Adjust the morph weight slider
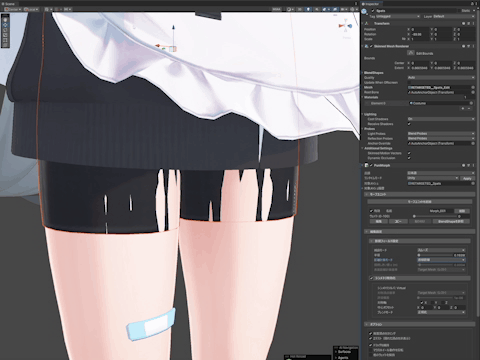480x360 pixels. (434, 216)
